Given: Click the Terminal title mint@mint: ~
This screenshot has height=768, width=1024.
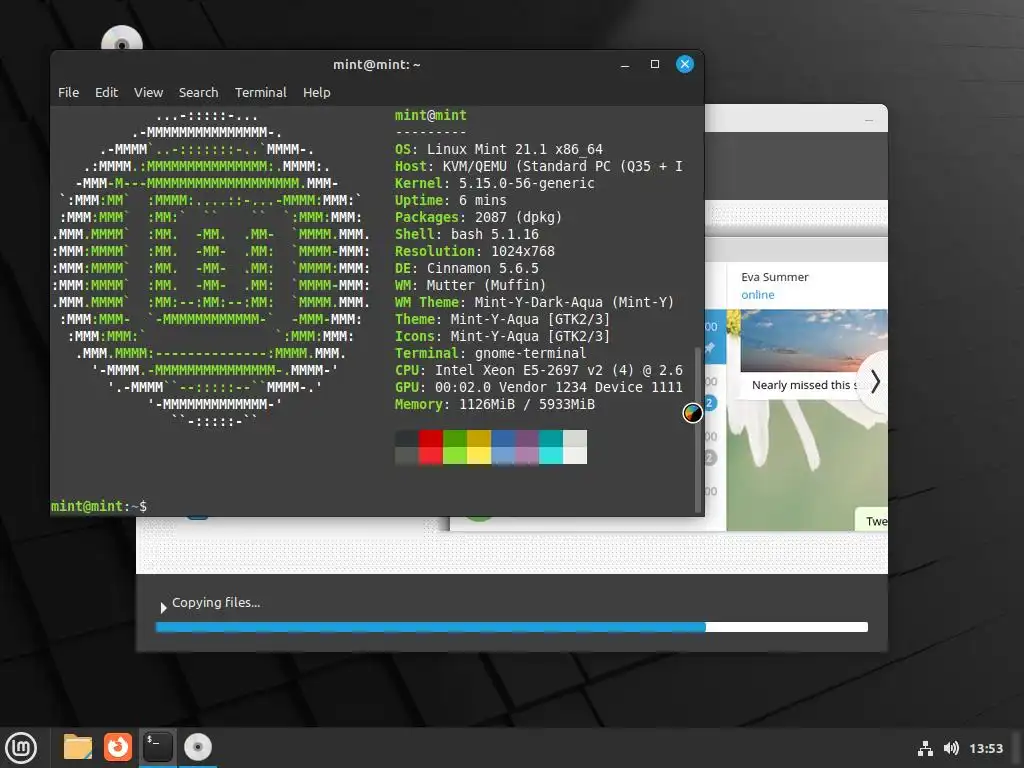Looking at the screenshot, I should click(376, 65).
